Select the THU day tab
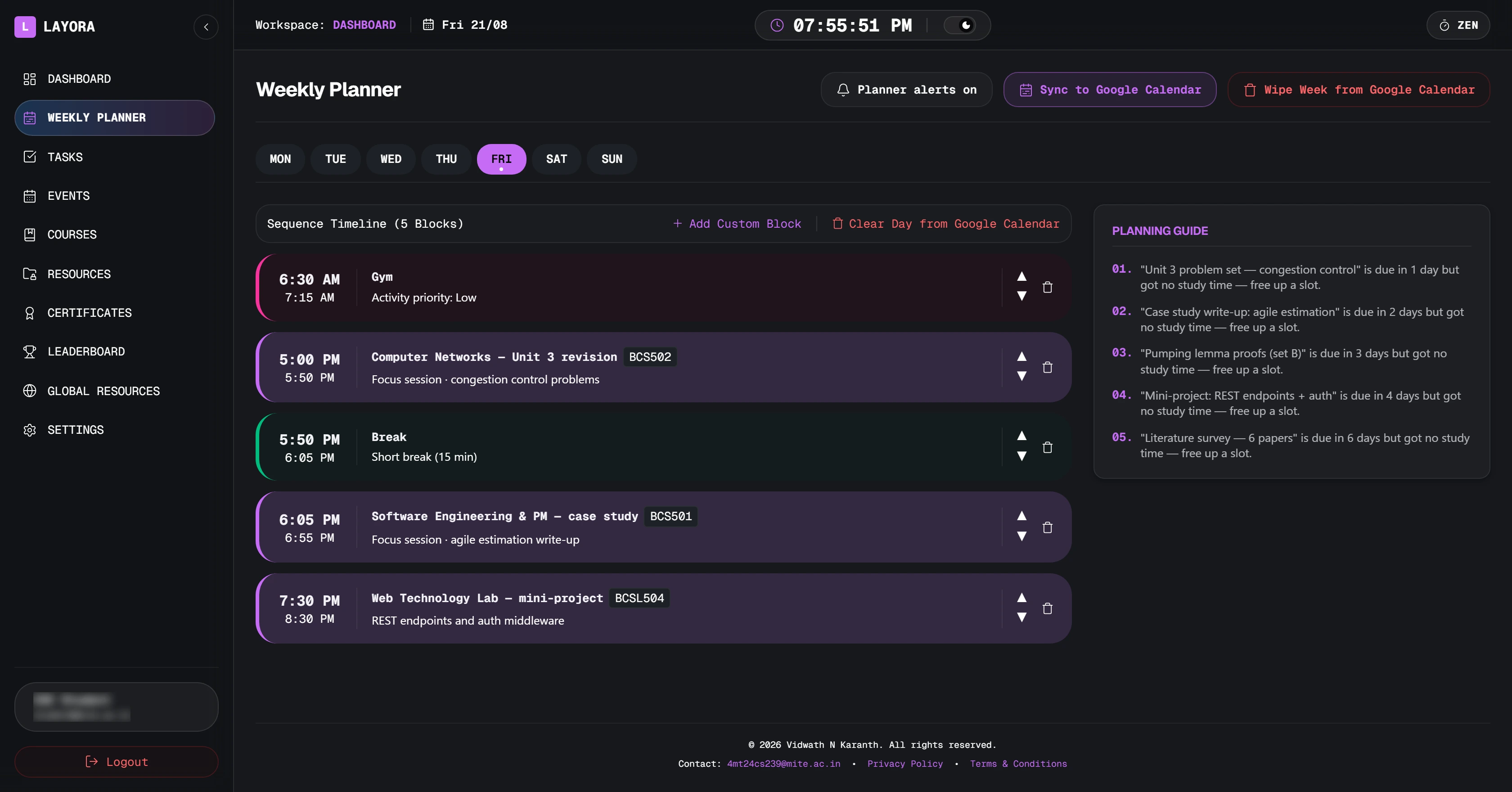The image size is (1512, 792). [x=446, y=159]
